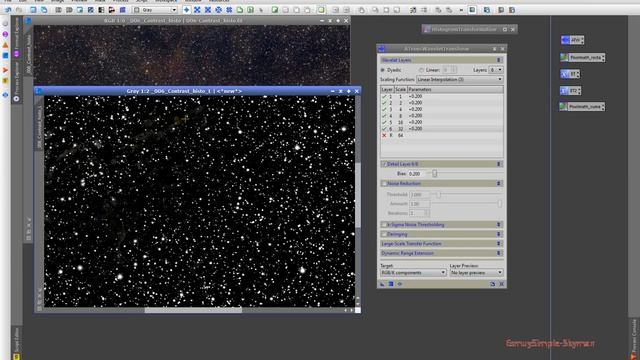Click the red arrow icon in left sidebar
The height and width of the screenshot is (360, 640).
5,71
